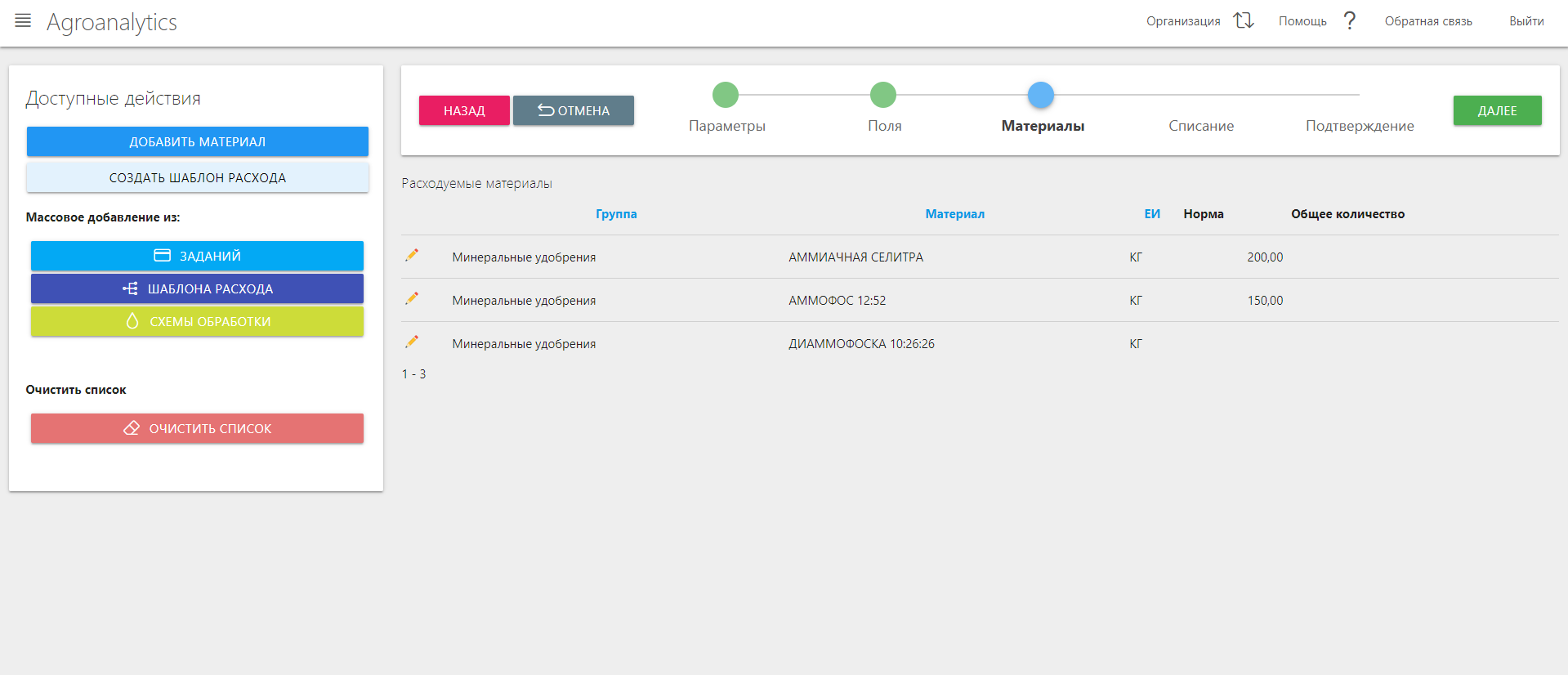Click the help question mark icon

tap(1350, 21)
